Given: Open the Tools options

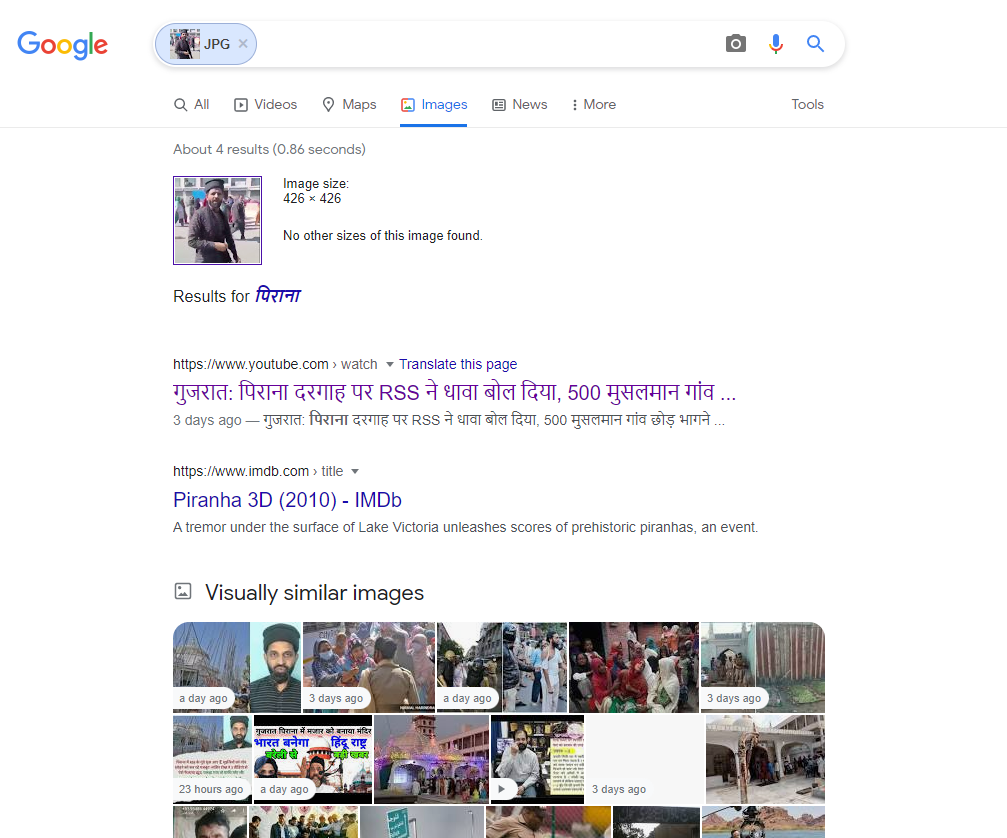Looking at the screenshot, I should coord(807,105).
